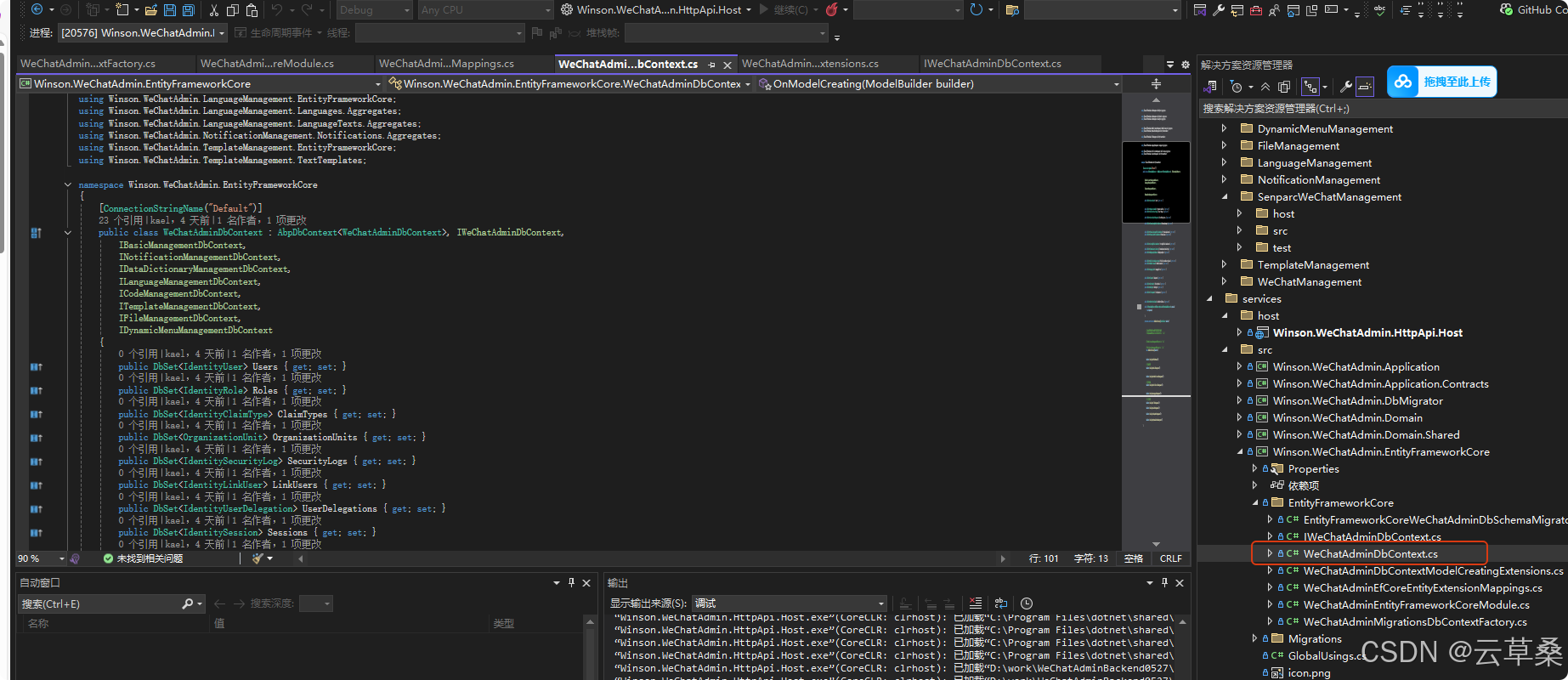
Task: Click the Restart debugging circular arrow icon
Action: tap(976, 9)
